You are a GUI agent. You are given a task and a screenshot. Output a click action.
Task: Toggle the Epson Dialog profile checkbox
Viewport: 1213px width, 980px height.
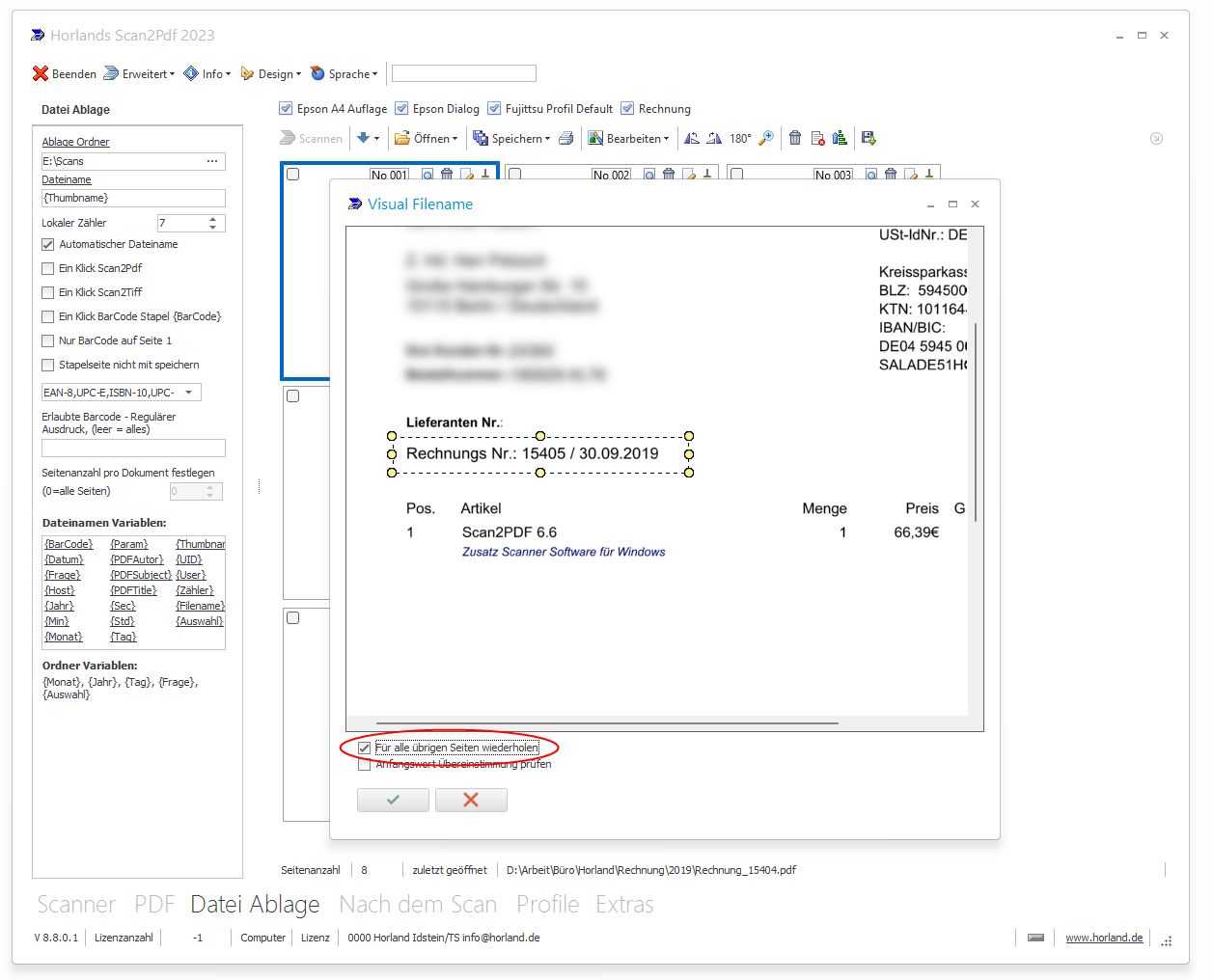tap(401, 108)
